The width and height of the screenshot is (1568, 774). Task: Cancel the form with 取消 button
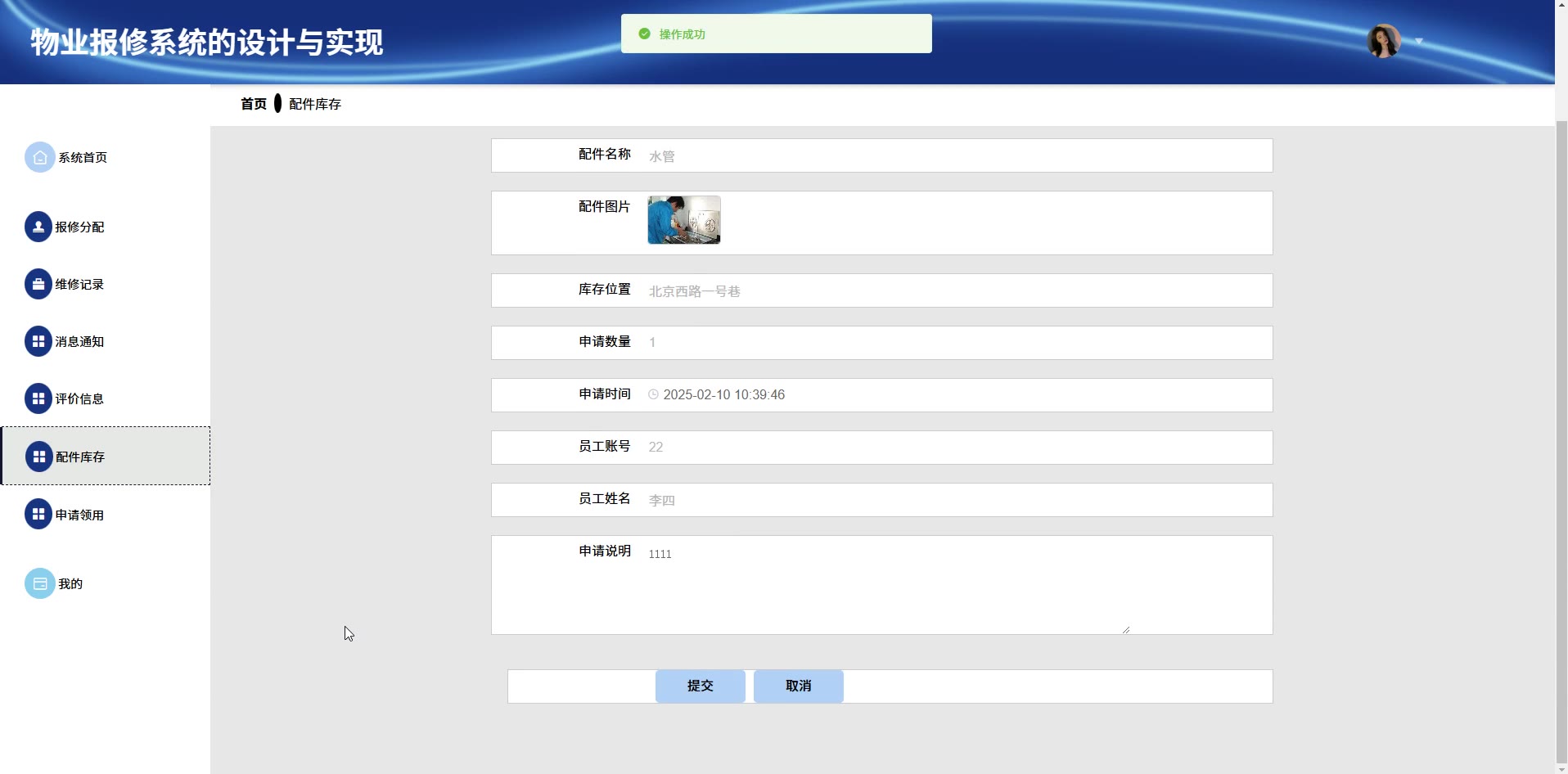coord(799,686)
